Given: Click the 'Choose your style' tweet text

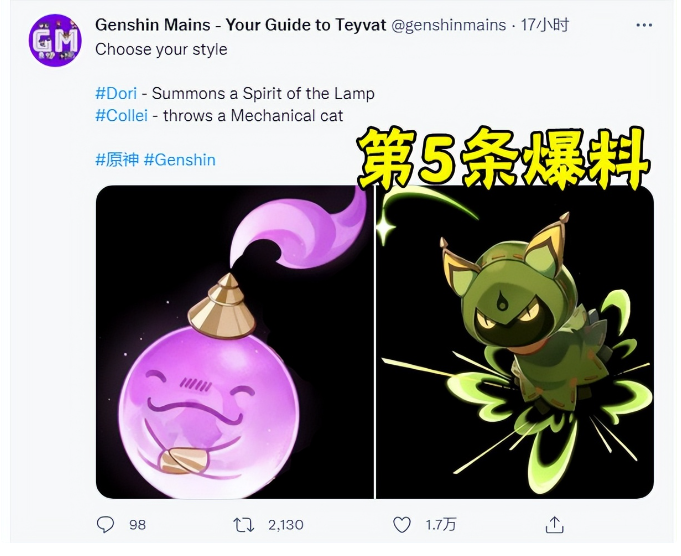Looking at the screenshot, I should pyautogui.click(x=161, y=50).
